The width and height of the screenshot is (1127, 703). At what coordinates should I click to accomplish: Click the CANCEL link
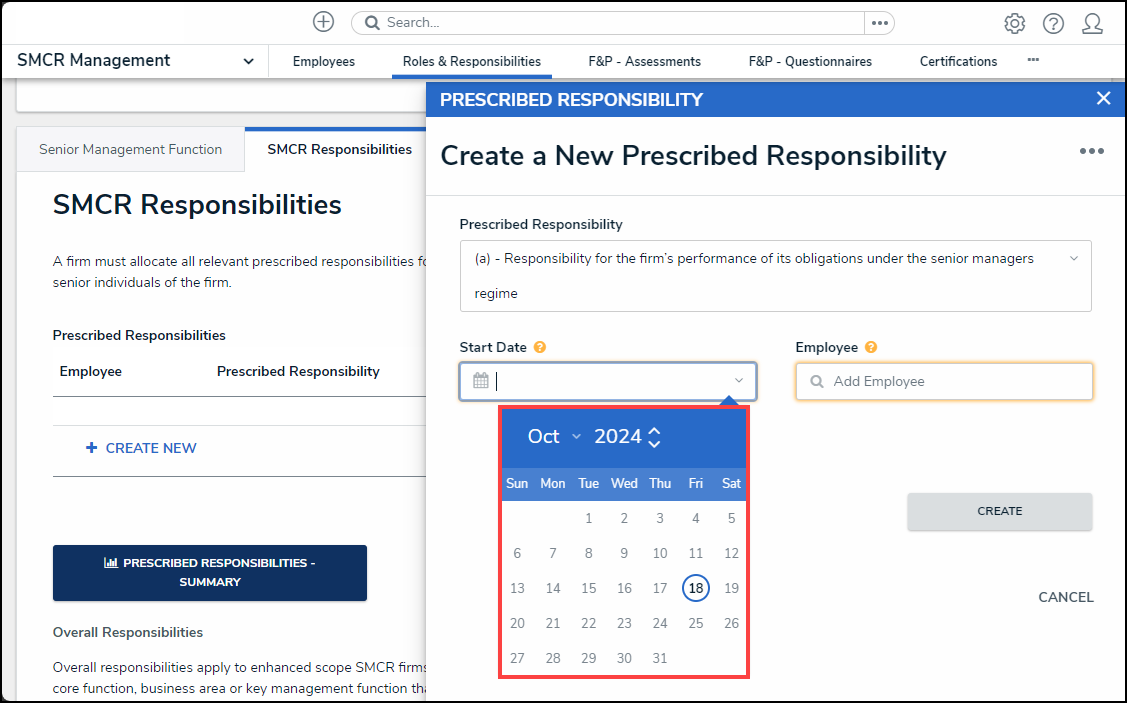pos(1065,597)
